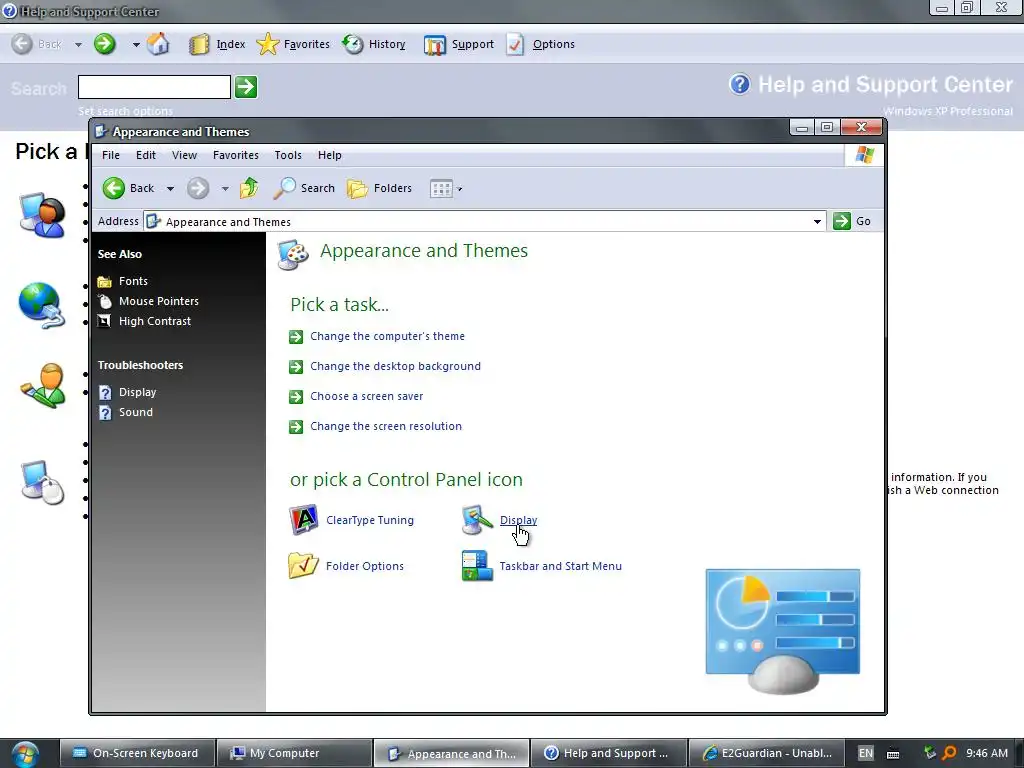Click the Address bar field showing Appearance and Themes

tap(483, 221)
